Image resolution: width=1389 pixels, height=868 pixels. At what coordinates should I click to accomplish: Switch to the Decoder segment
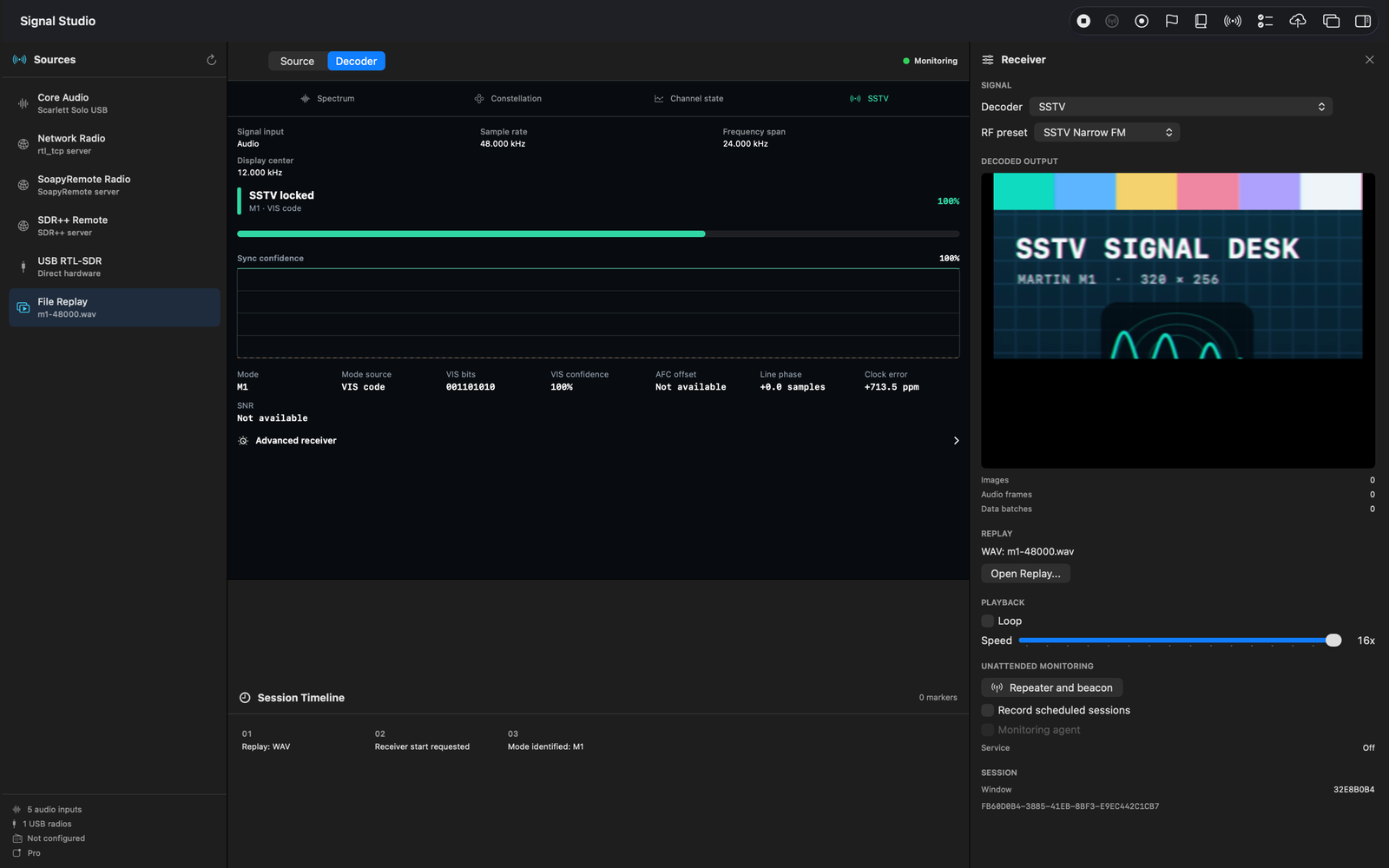(x=356, y=61)
